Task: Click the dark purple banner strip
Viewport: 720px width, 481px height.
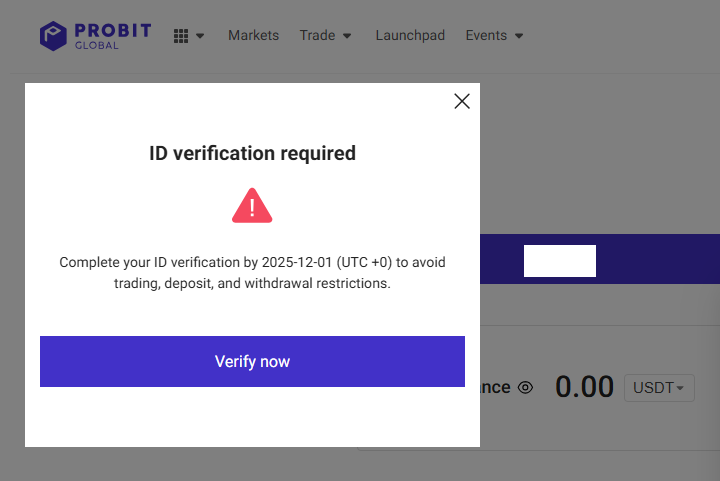Action: point(650,260)
